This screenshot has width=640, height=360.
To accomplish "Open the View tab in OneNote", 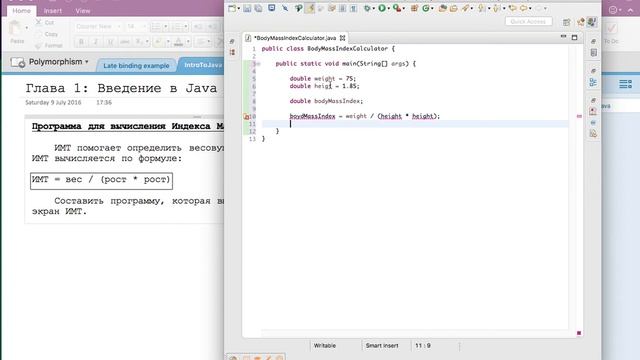I will tap(83, 11).
